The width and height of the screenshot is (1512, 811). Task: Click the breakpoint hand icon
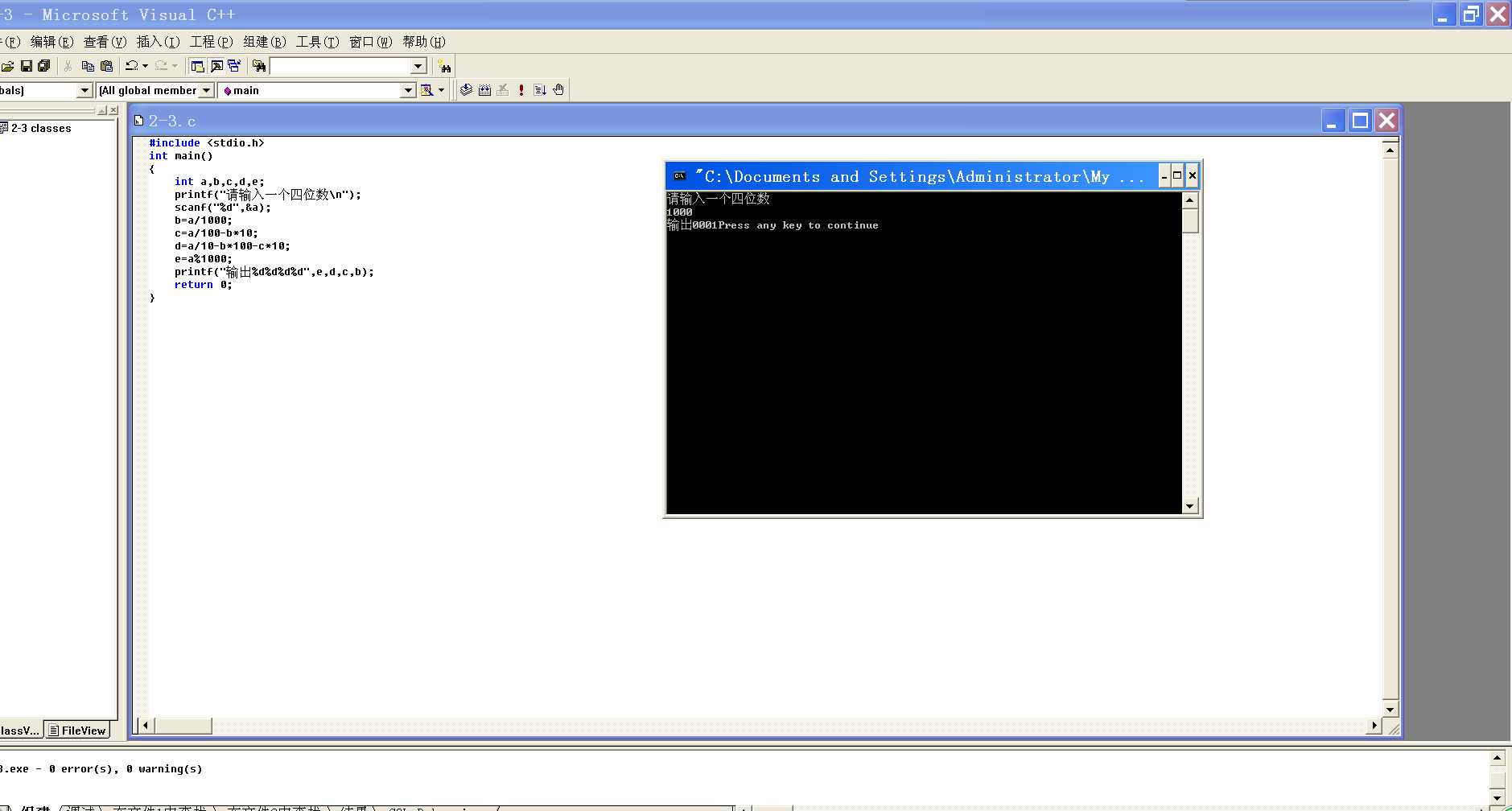click(558, 90)
